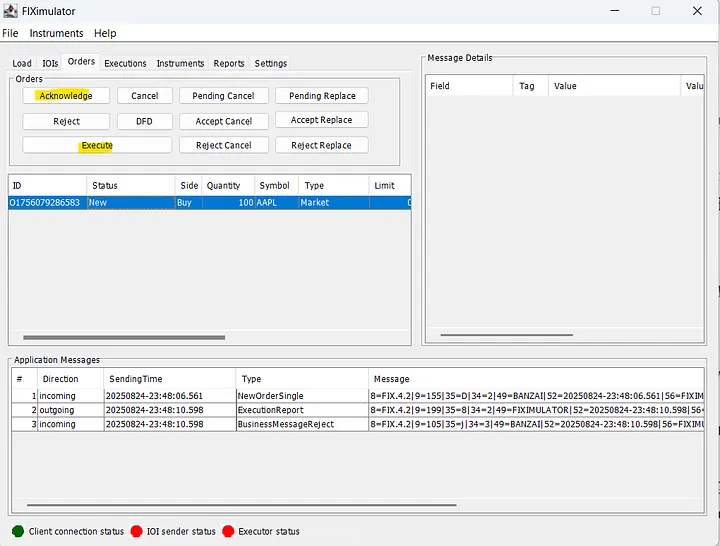The height and width of the screenshot is (546, 720).
Task: Click the SendingTime column header
Action: click(169, 379)
